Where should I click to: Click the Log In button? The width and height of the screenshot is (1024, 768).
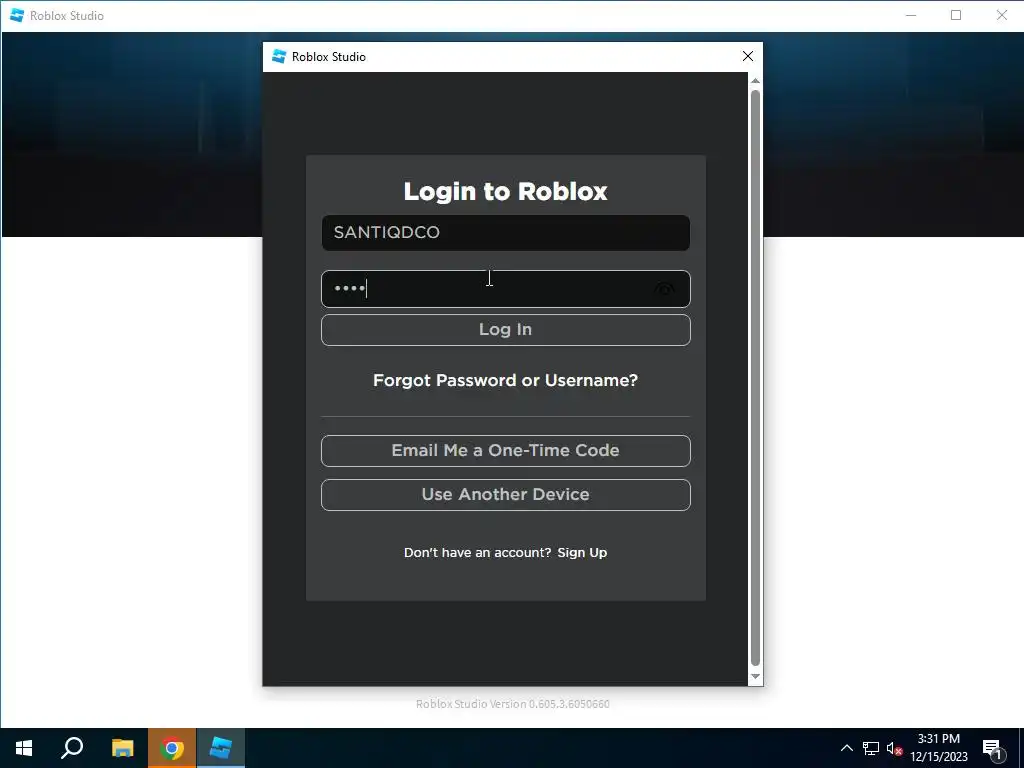(x=505, y=330)
